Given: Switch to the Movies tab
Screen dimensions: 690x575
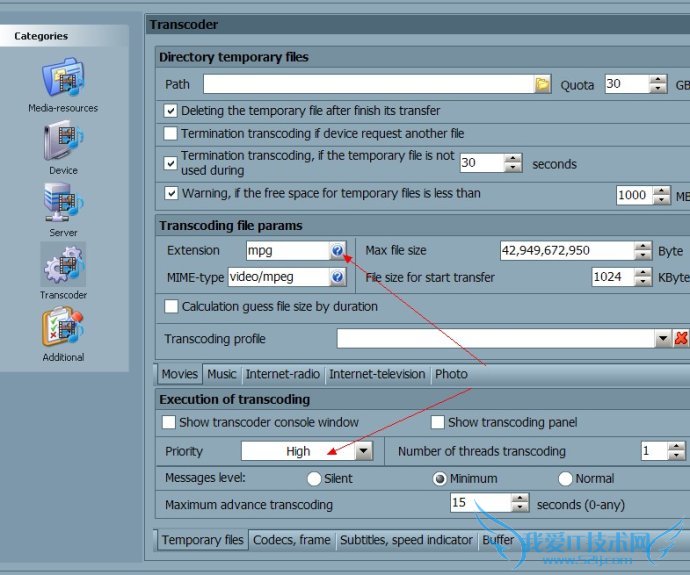Looking at the screenshot, I should click(x=180, y=374).
